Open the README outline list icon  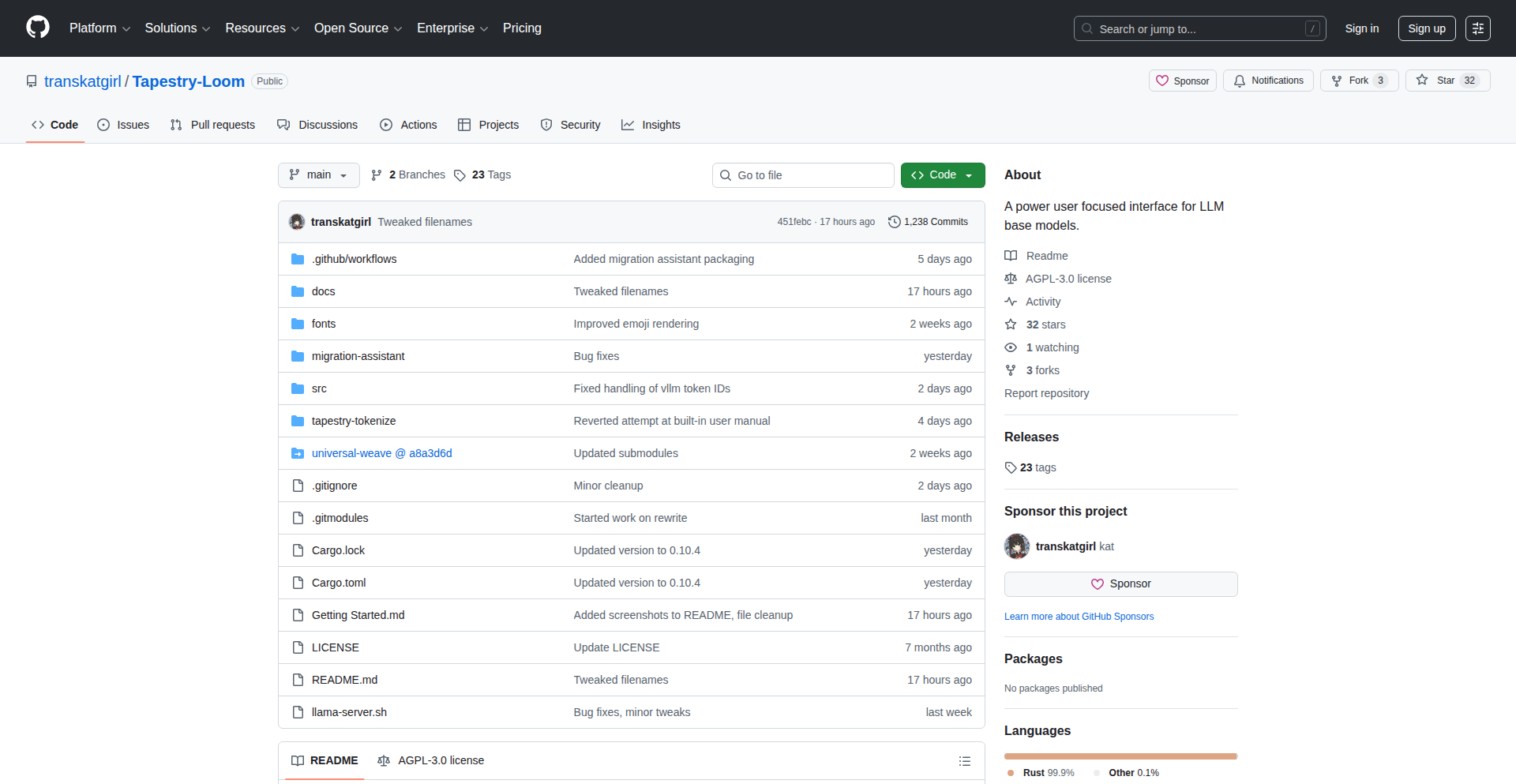[x=964, y=761]
